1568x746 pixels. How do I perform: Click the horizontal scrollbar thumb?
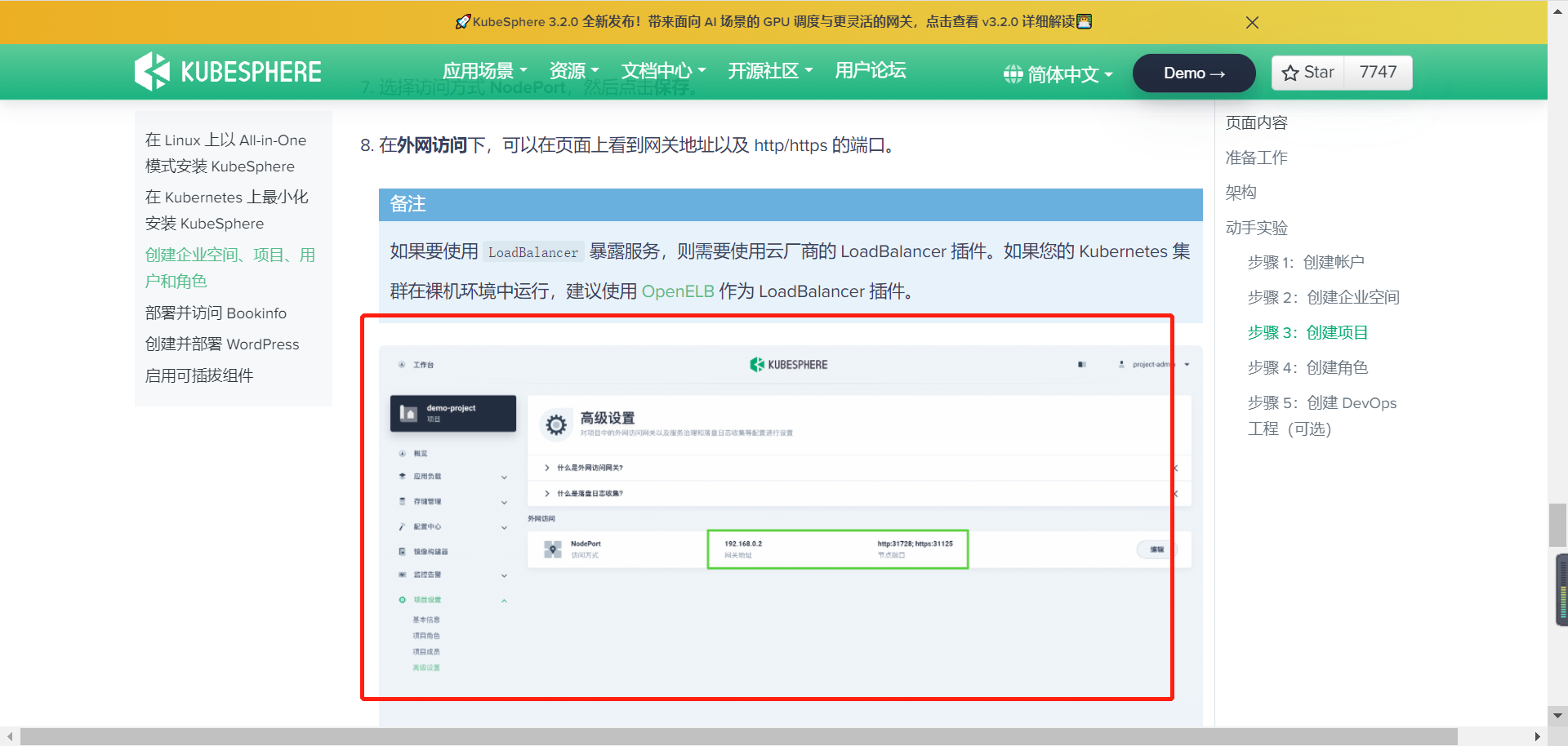739,736
